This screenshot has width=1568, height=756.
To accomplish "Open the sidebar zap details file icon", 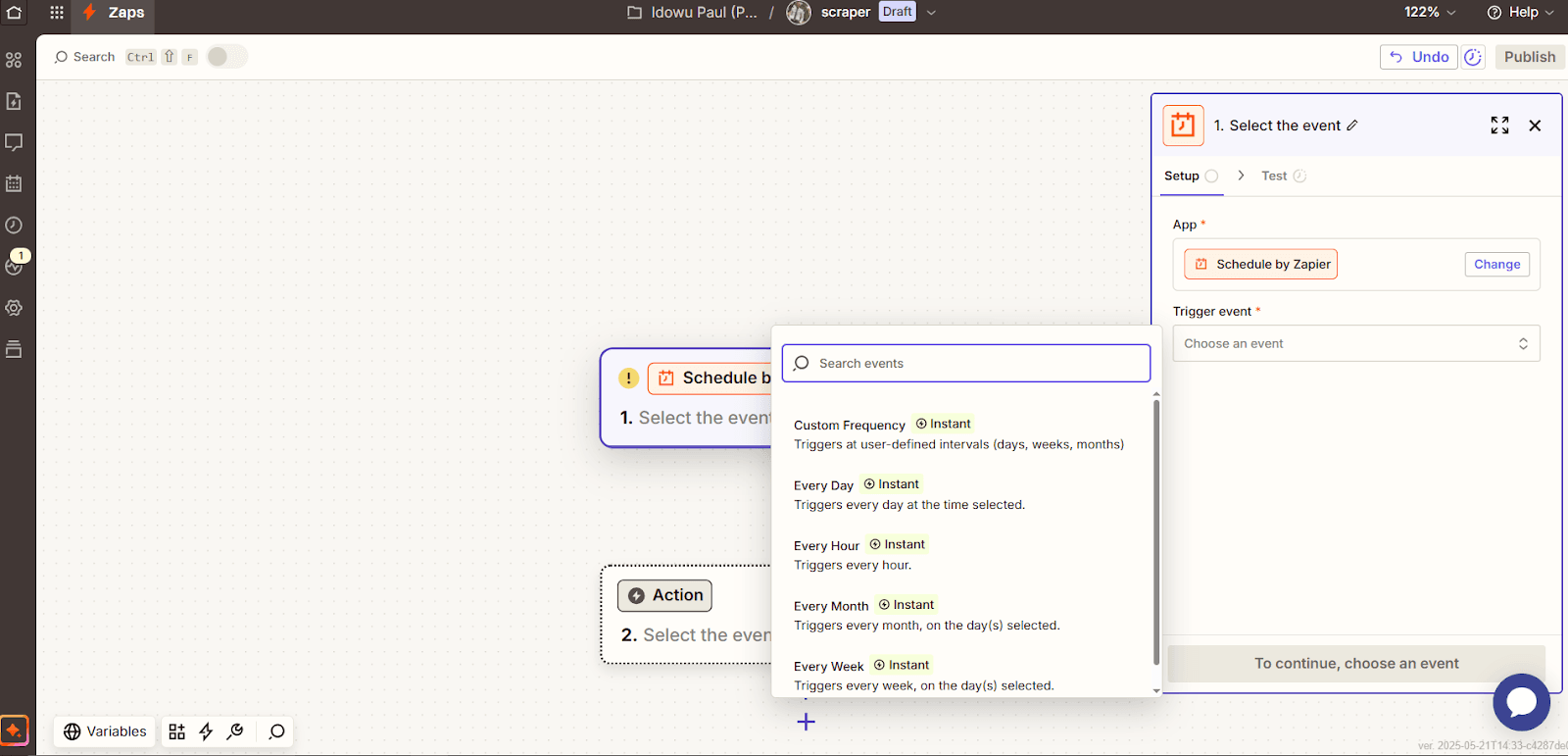I will click(14, 101).
